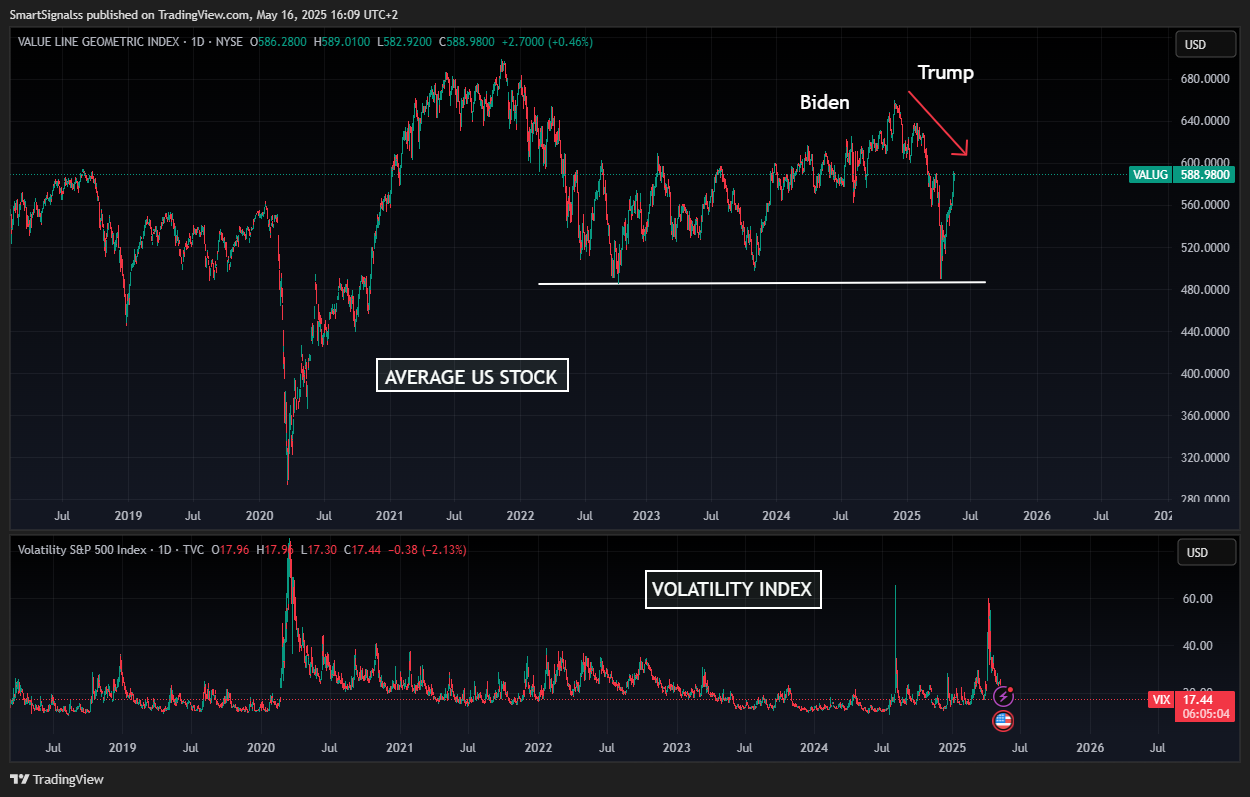Click the 400.0000 price axis label
The height and width of the screenshot is (797, 1250).
click(1206, 373)
